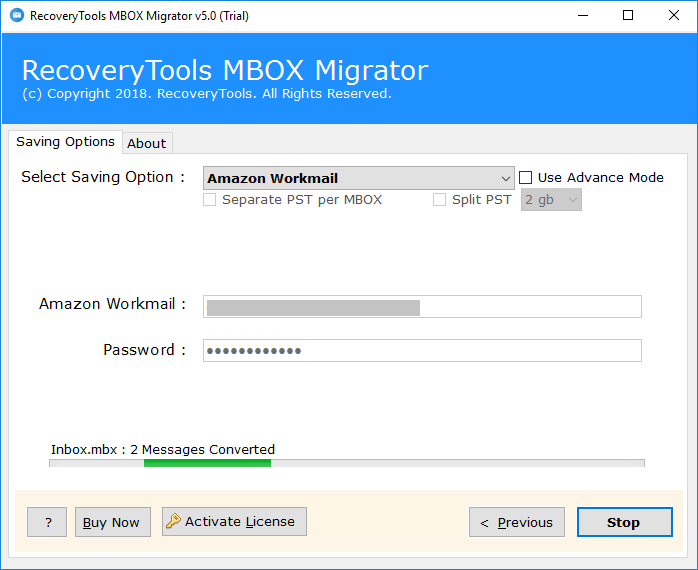This screenshot has height=570, width=698.
Task: Click the conversion progress bar
Action: pyautogui.click(x=347, y=463)
